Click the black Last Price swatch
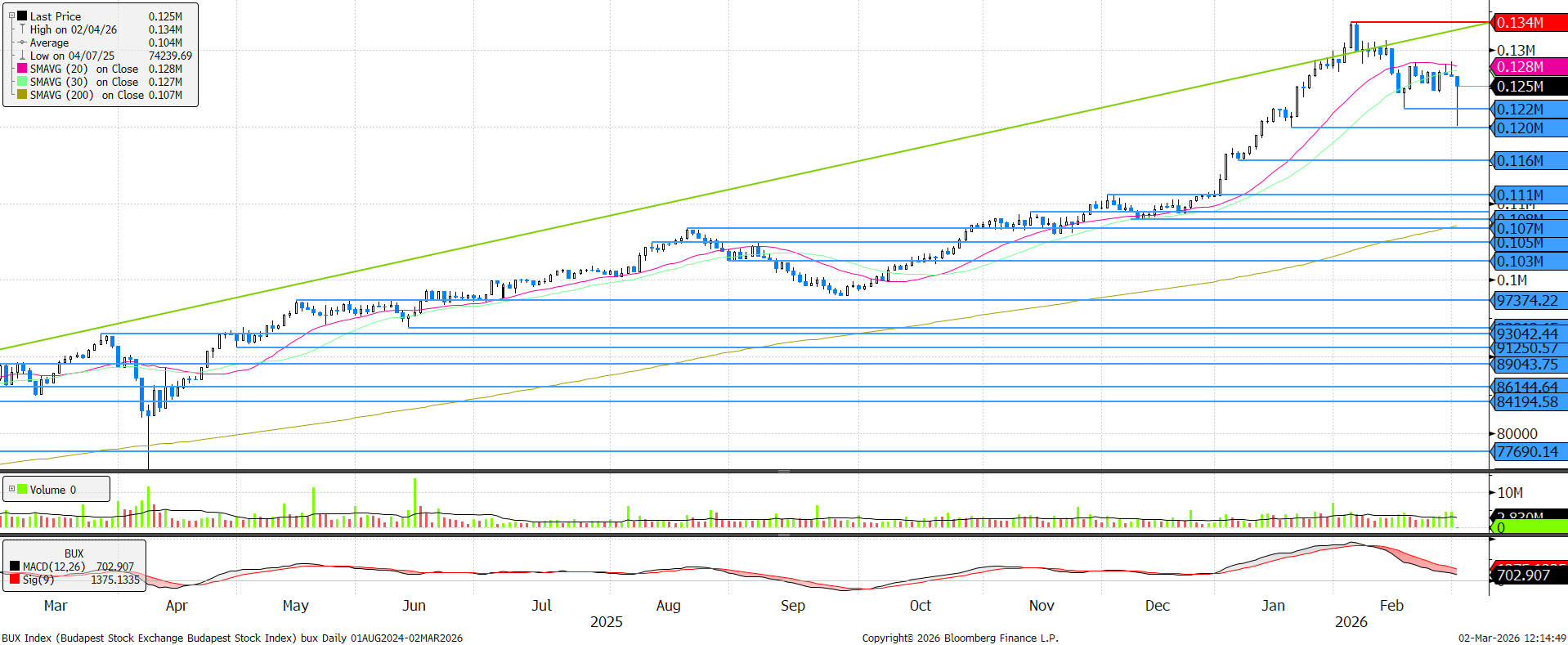 22,16
